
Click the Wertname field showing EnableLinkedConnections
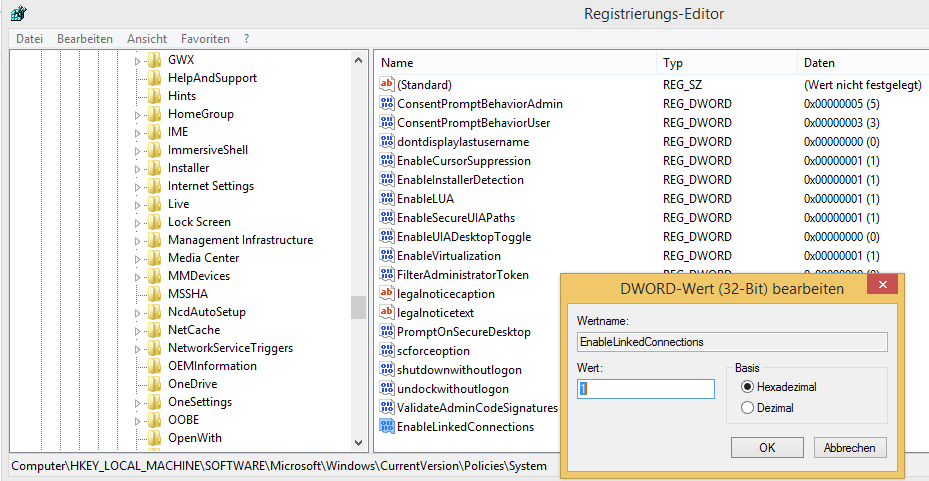click(732, 342)
